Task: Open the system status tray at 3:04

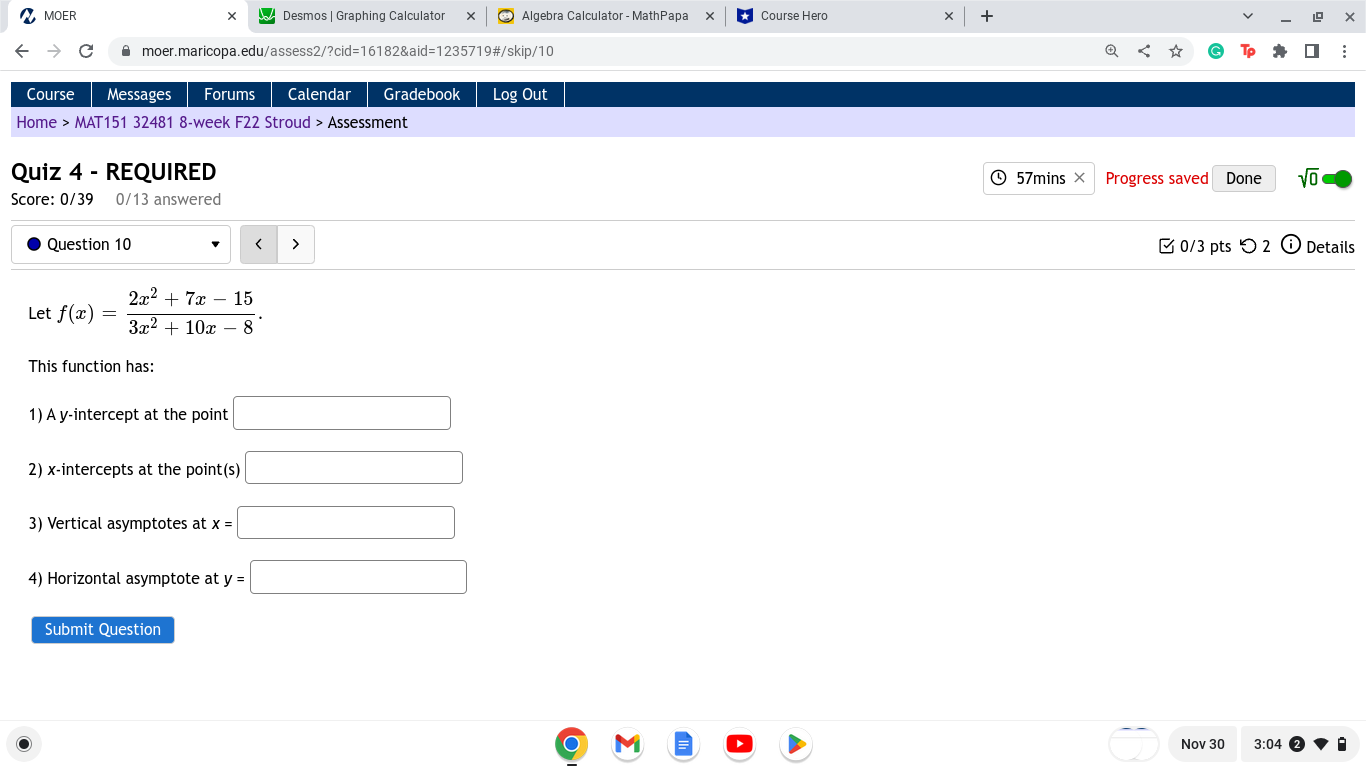Action: (1301, 744)
